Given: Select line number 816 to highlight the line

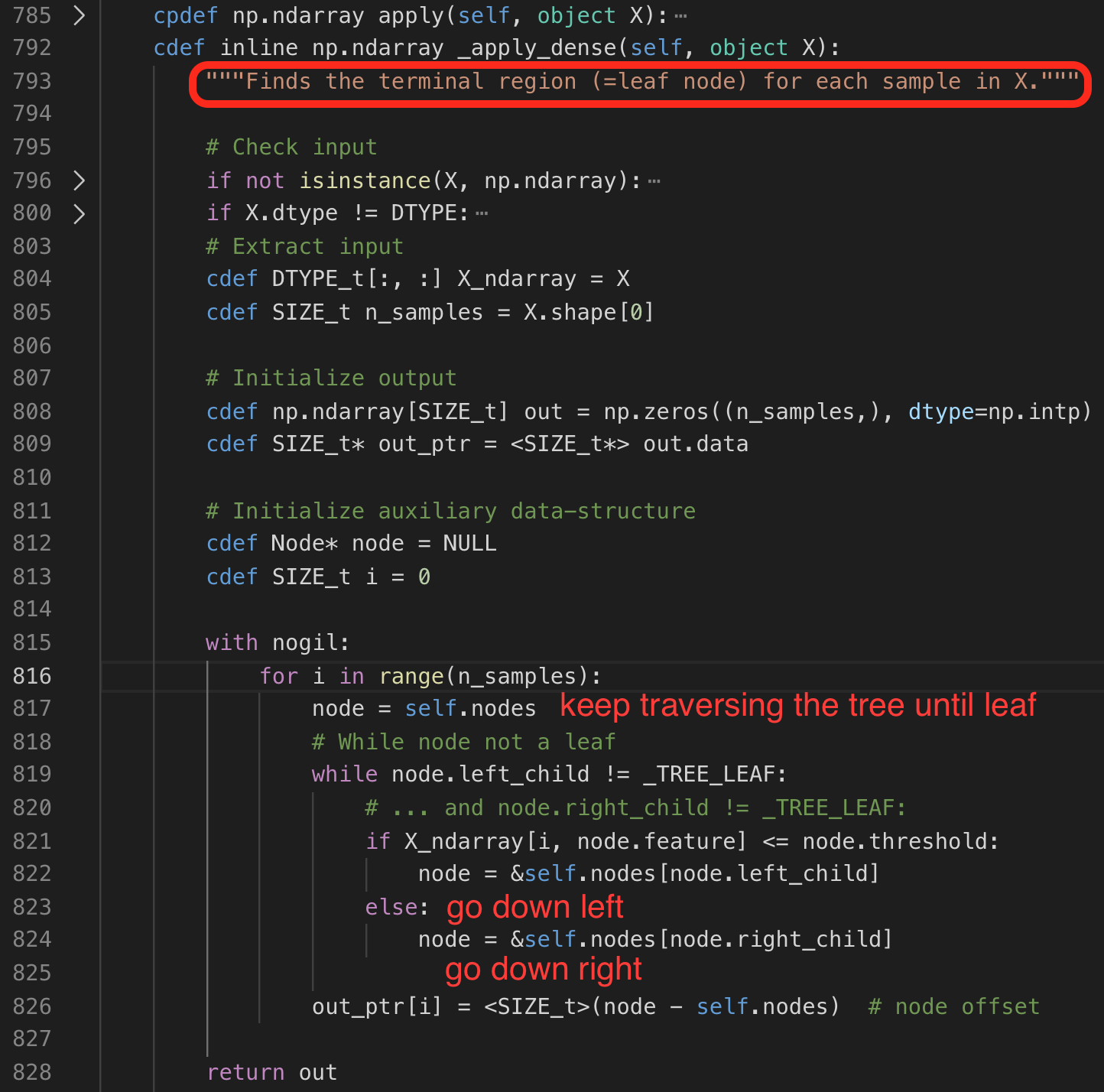Looking at the screenshot, I should [31, 675].
